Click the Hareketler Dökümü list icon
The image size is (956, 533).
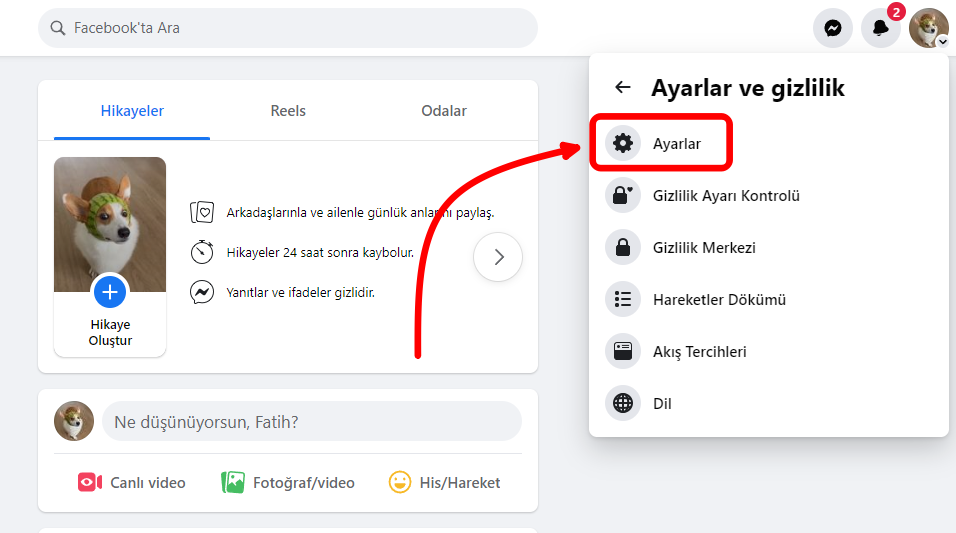pyautogui.click(x=623, y=300)
